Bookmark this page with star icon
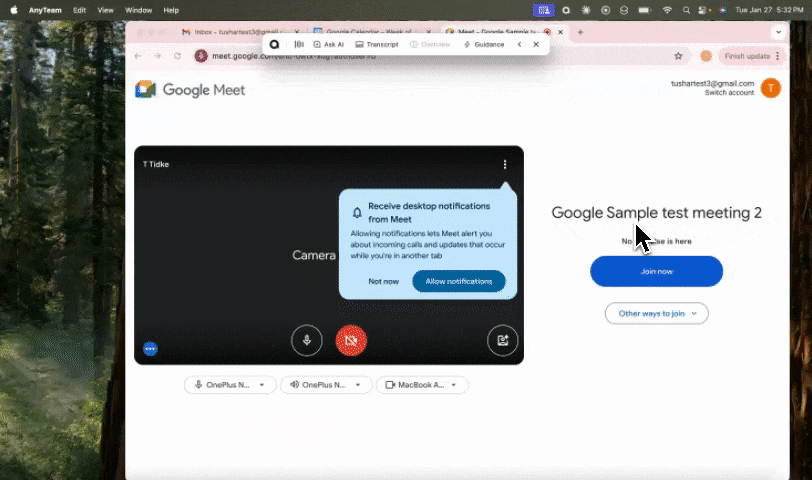The width and height of the screenshot is (812, 480). 678,56
